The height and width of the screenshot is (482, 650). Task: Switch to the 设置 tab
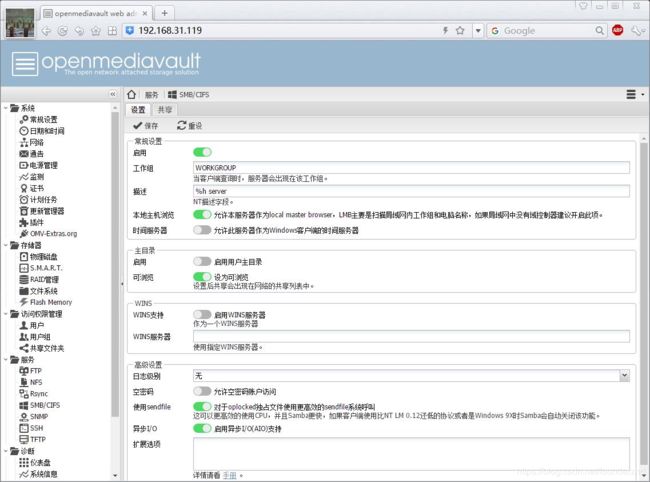click(x=138, y=110)
